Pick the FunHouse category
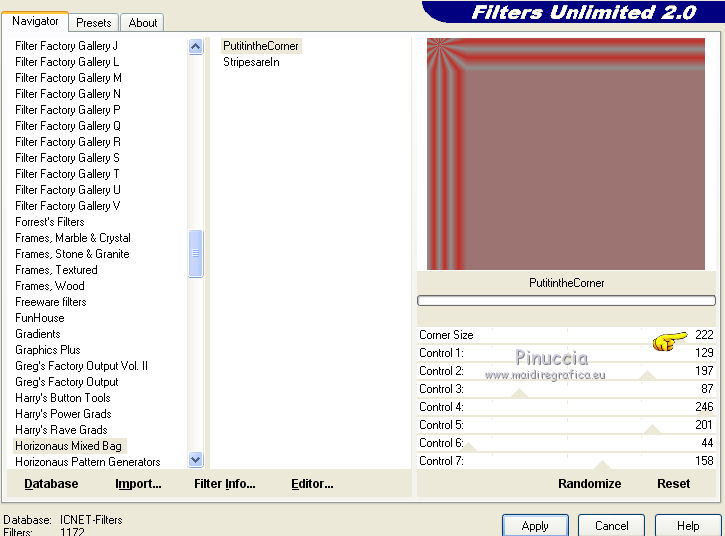The width and height of the screenshot is (725, 536). (39, 318)
